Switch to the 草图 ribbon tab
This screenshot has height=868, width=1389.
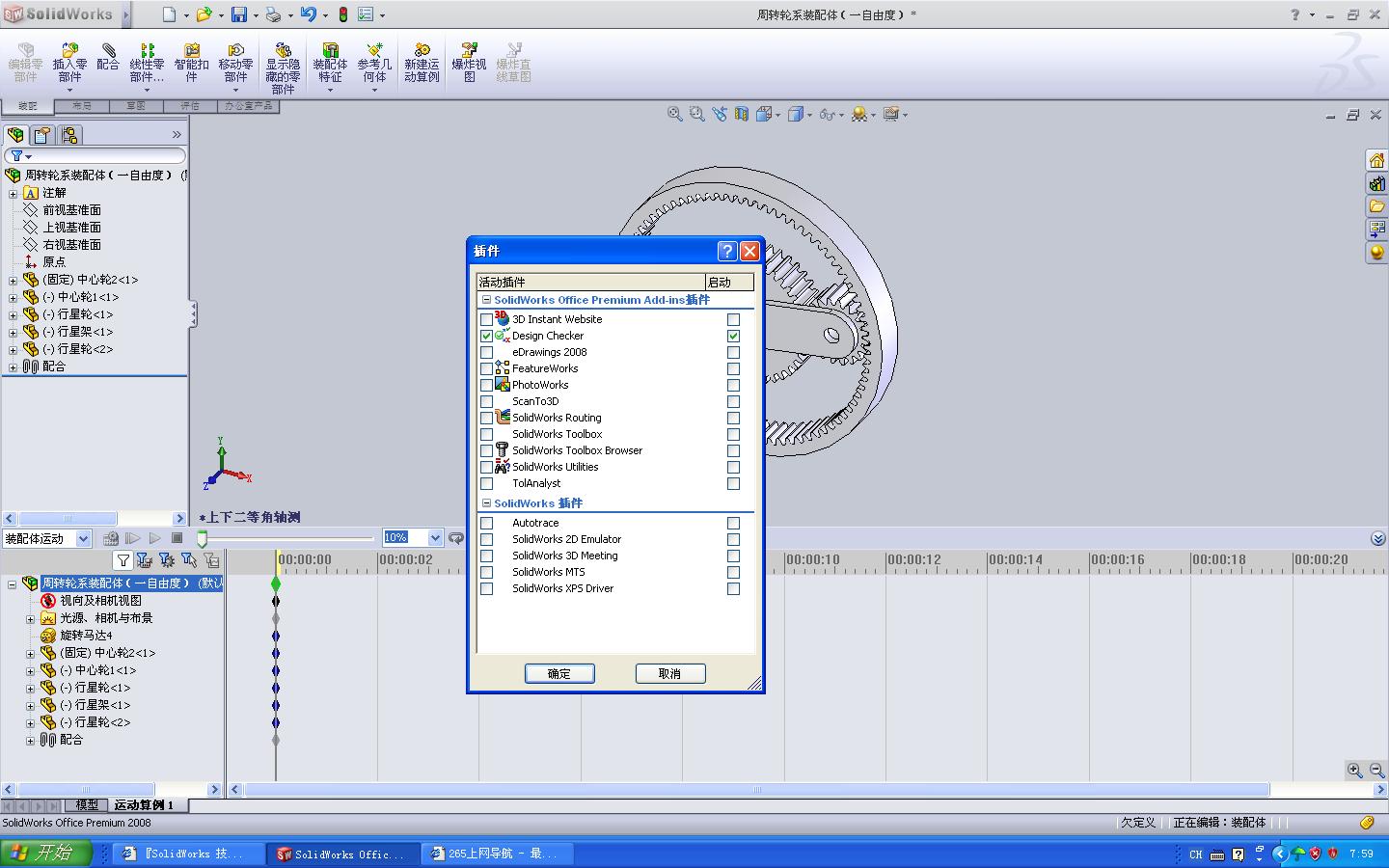[135, 106]
